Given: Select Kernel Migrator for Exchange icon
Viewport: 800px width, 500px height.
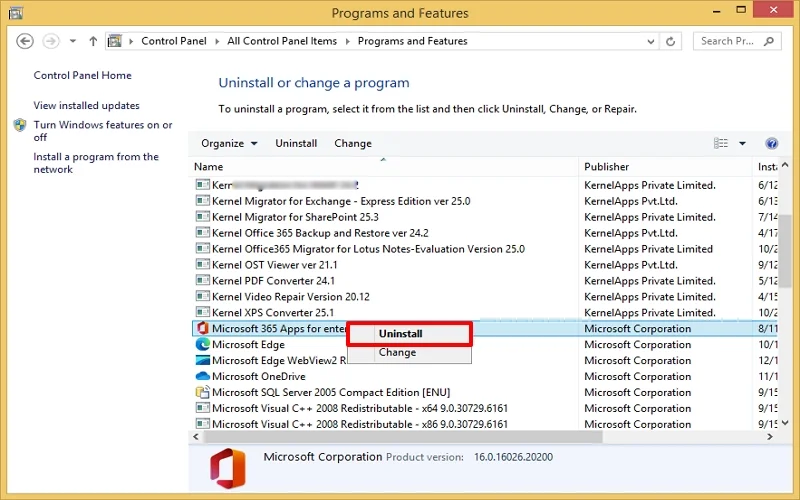Looking at the screenshot, I should (x=203, y=201).
